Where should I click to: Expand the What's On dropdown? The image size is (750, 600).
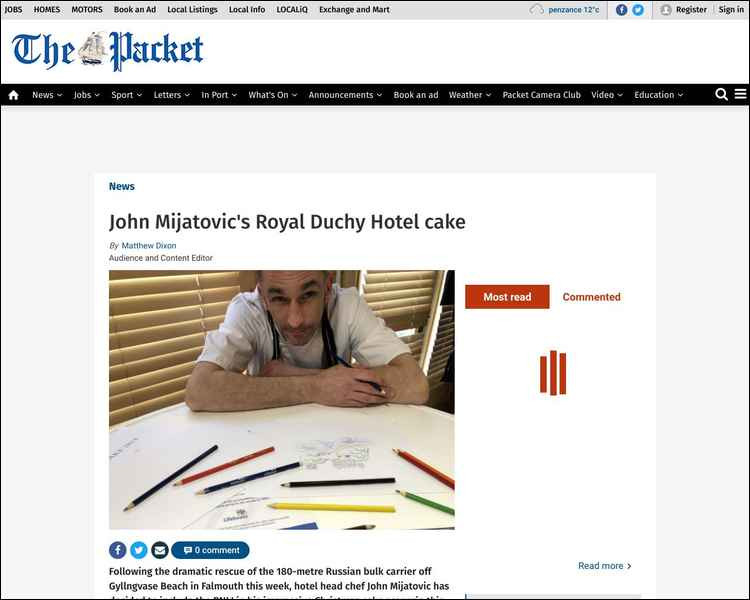[x=273, y=95]
